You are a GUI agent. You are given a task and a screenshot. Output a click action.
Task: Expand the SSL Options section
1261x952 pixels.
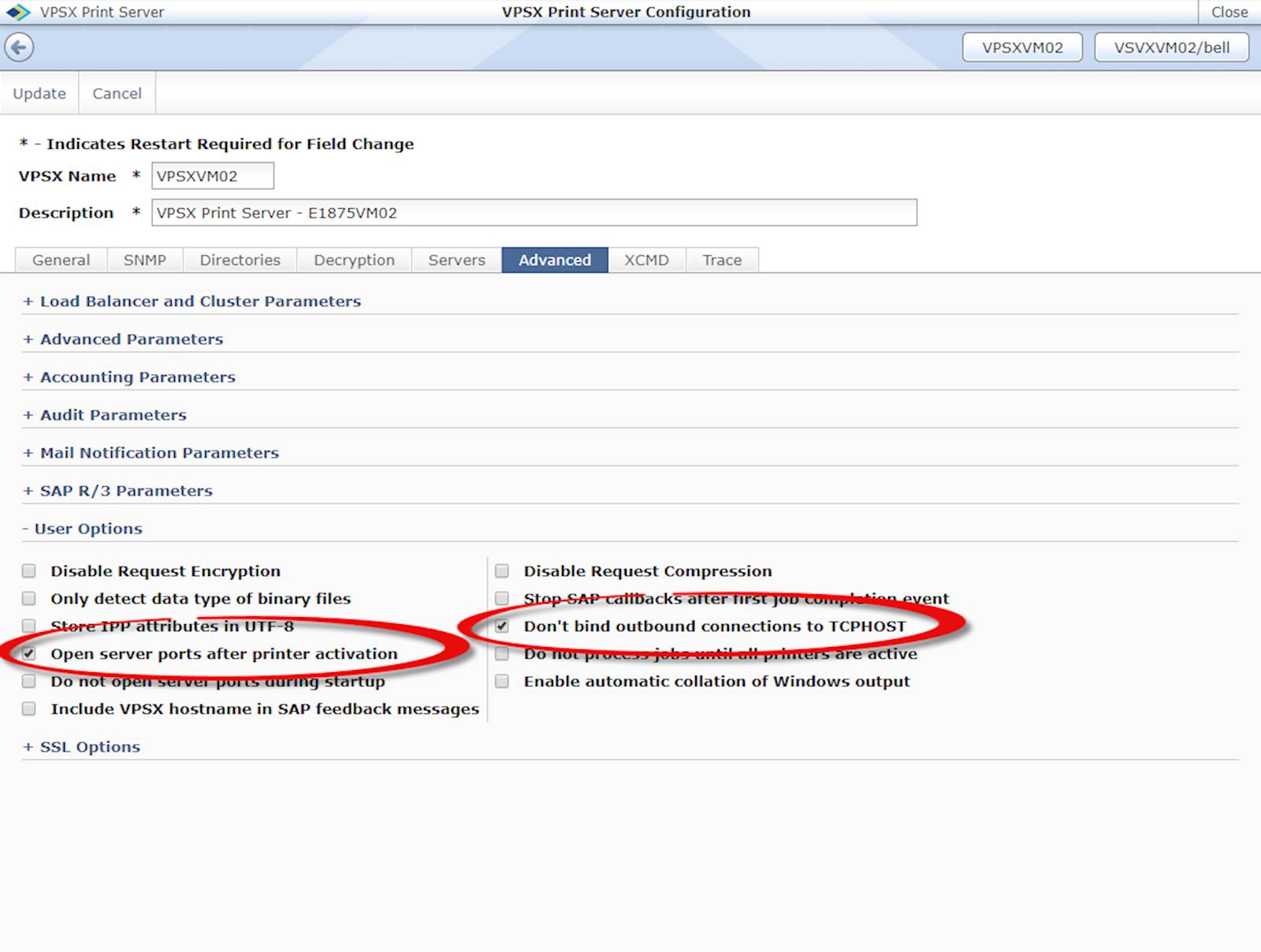(x=82, y=746)
